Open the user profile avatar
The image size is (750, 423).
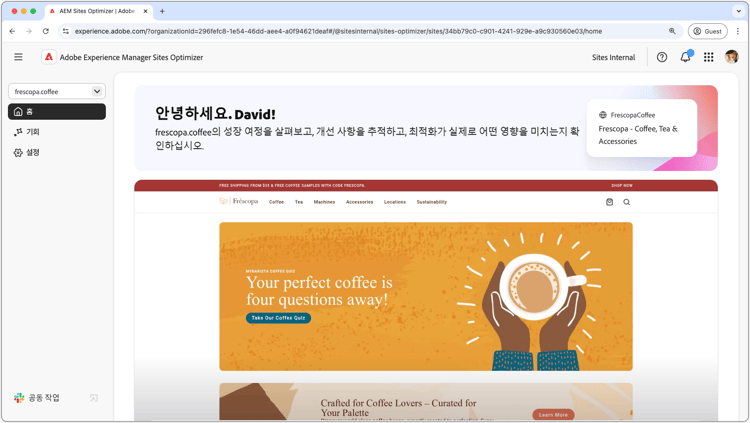coord(731,57)
